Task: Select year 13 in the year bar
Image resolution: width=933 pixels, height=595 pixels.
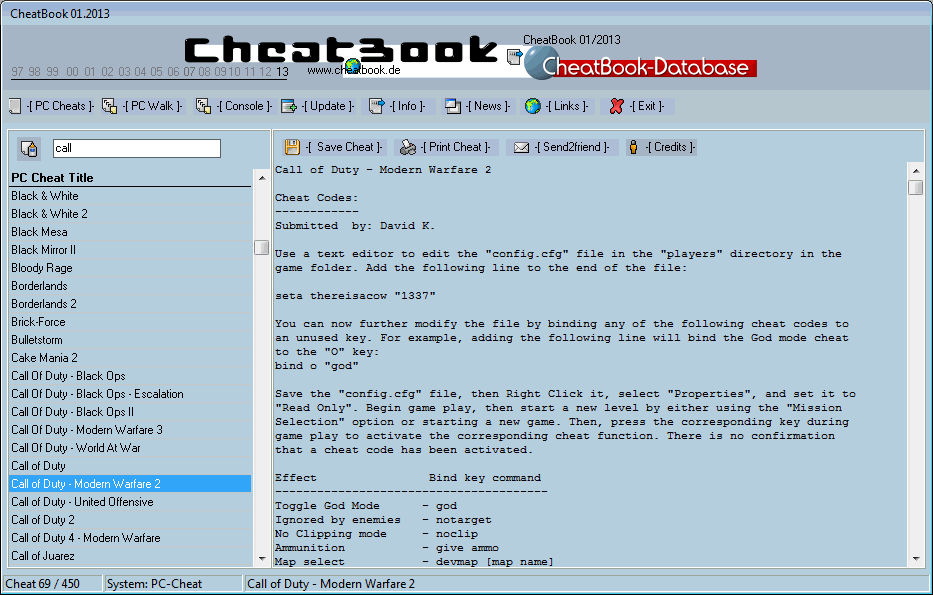Action: 282,72
